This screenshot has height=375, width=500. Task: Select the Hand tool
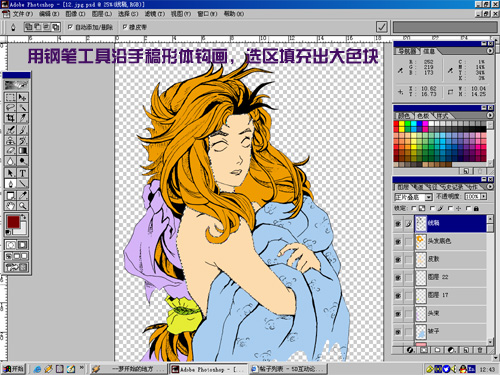click(x=10, y=206)
